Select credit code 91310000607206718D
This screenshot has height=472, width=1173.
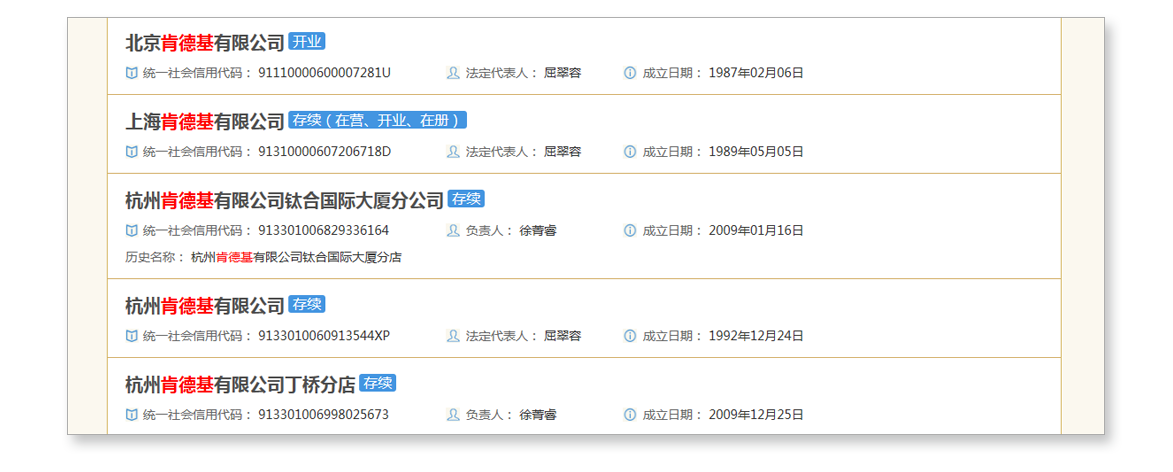tap(324, 152)
